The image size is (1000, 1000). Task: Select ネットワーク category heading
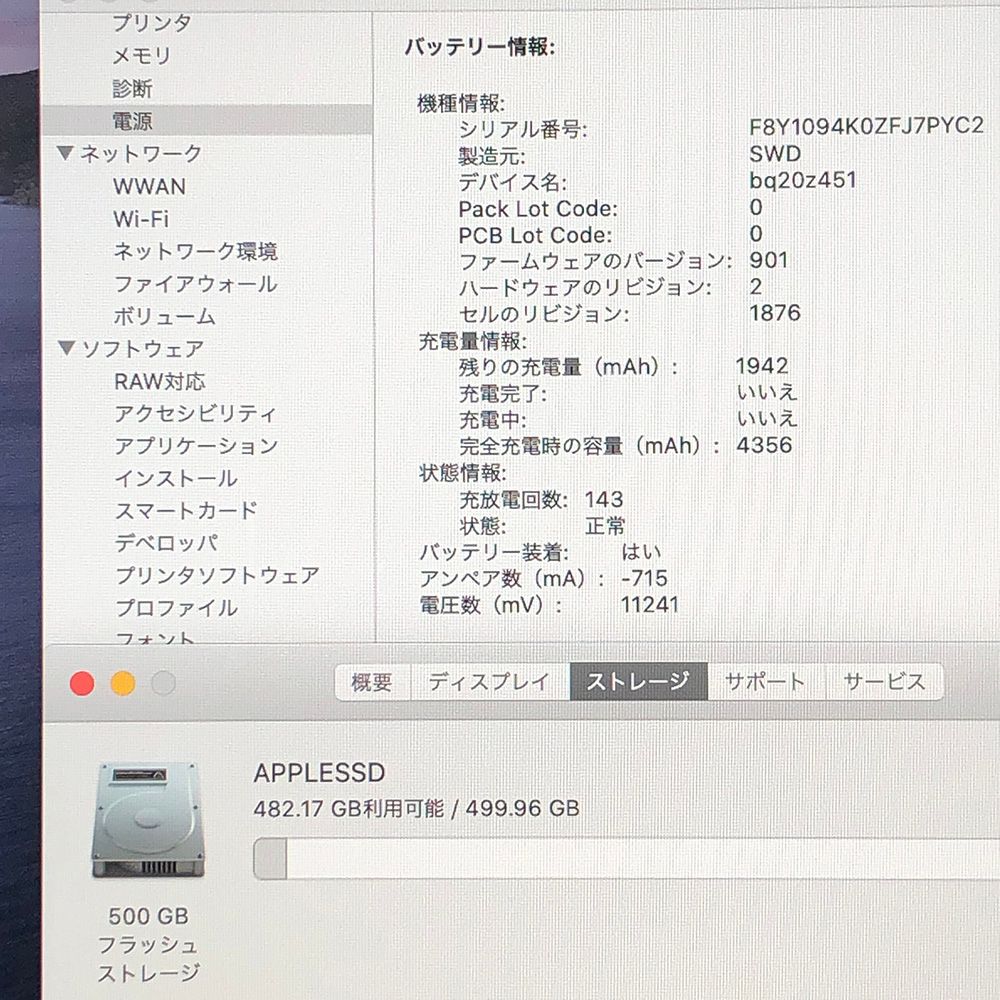pos(141,154)
